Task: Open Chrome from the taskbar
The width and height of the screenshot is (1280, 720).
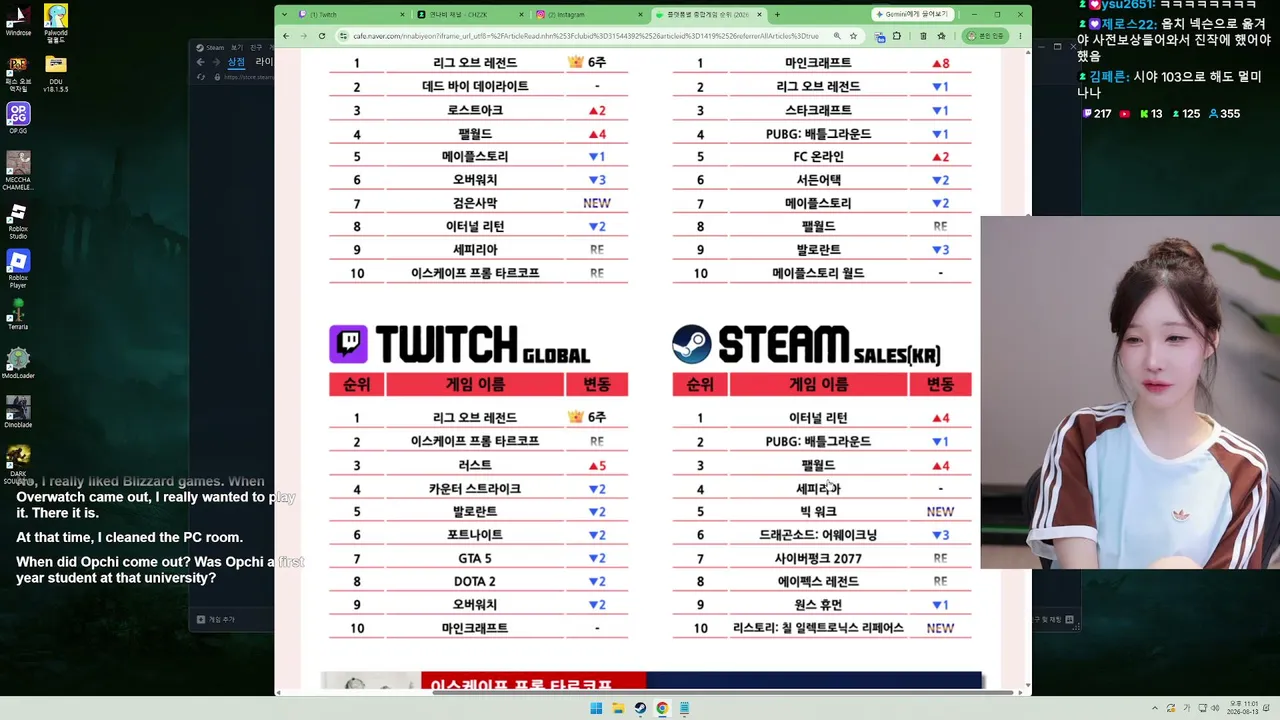Action: (x=662, y=708)
